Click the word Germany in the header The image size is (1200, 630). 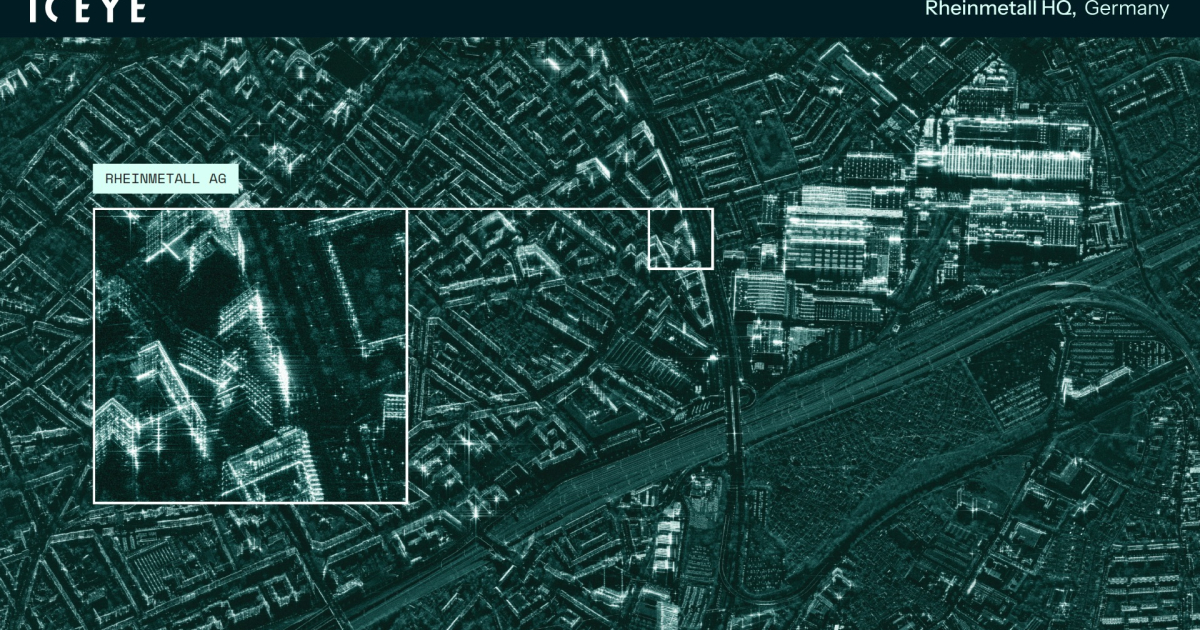pos(1127,10)
